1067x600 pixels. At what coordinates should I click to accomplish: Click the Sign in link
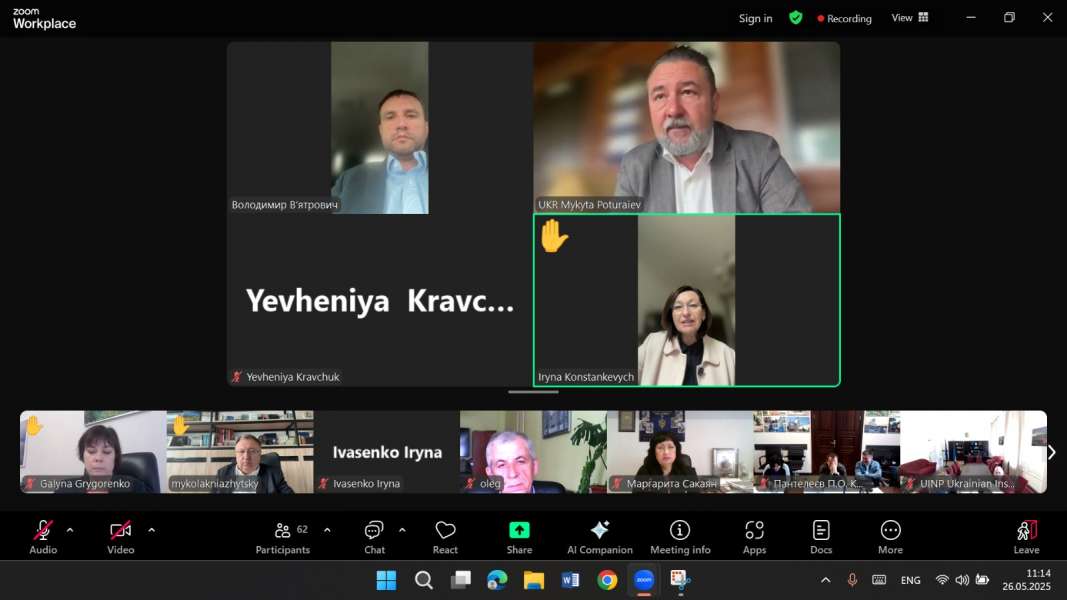(x=755, y=18)
